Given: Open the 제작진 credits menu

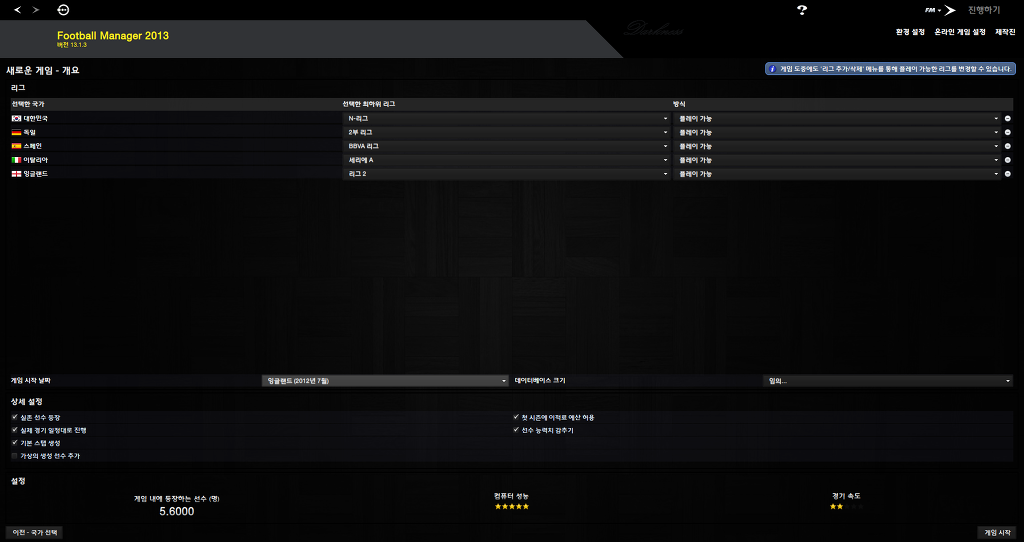Looking at the screenshot, I should click(x=1005, y=32).
